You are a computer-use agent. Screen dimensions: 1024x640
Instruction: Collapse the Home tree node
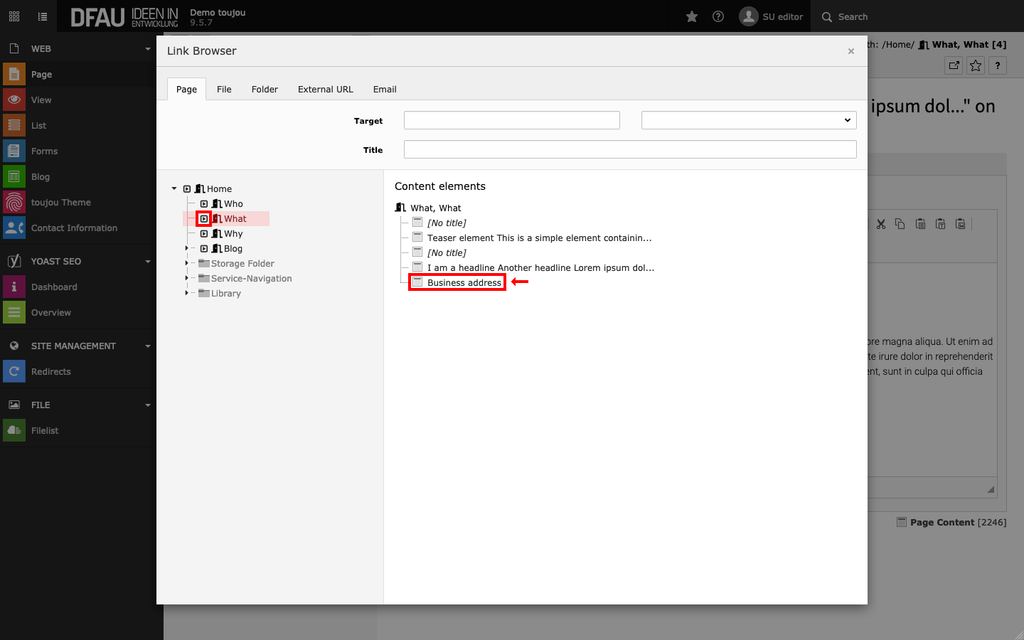click(174, 189)
